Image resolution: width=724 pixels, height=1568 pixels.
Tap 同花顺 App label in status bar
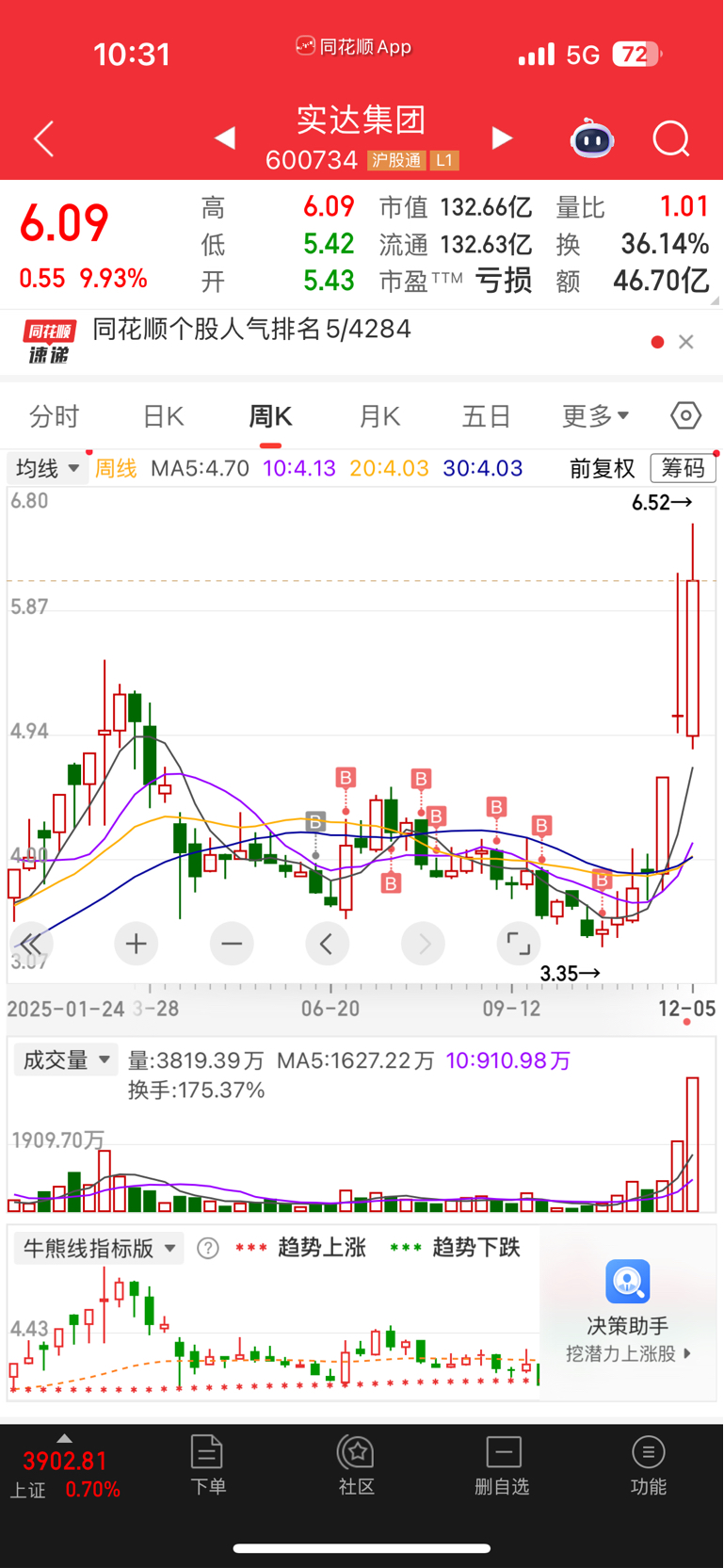(355, 47)
